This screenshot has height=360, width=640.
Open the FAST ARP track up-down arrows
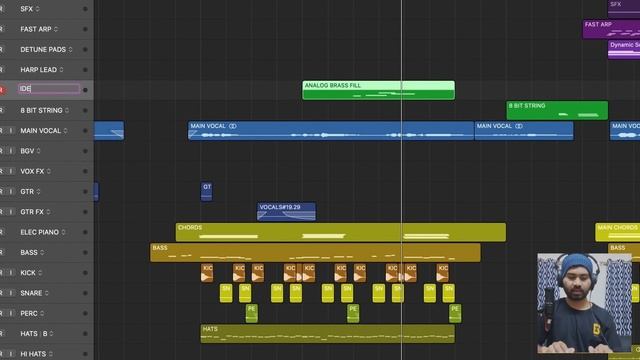[56, 29]
